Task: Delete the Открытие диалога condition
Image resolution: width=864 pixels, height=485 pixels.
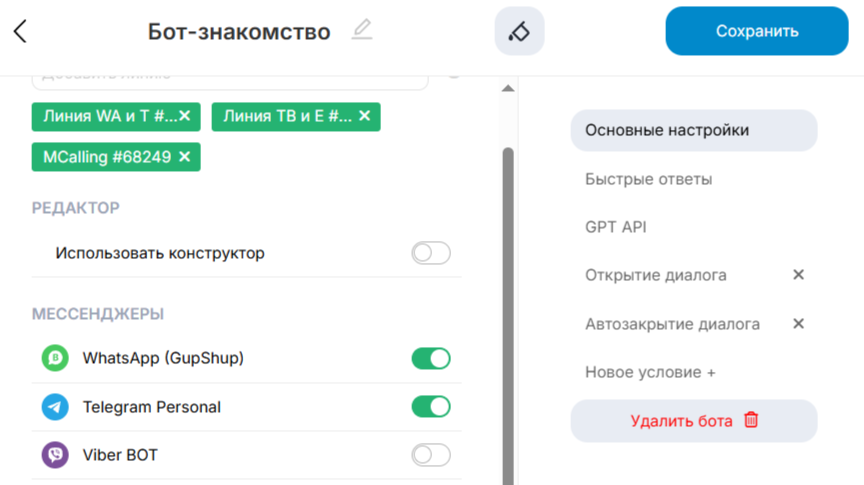Action: pyautogui.click(x=798, y=275)
